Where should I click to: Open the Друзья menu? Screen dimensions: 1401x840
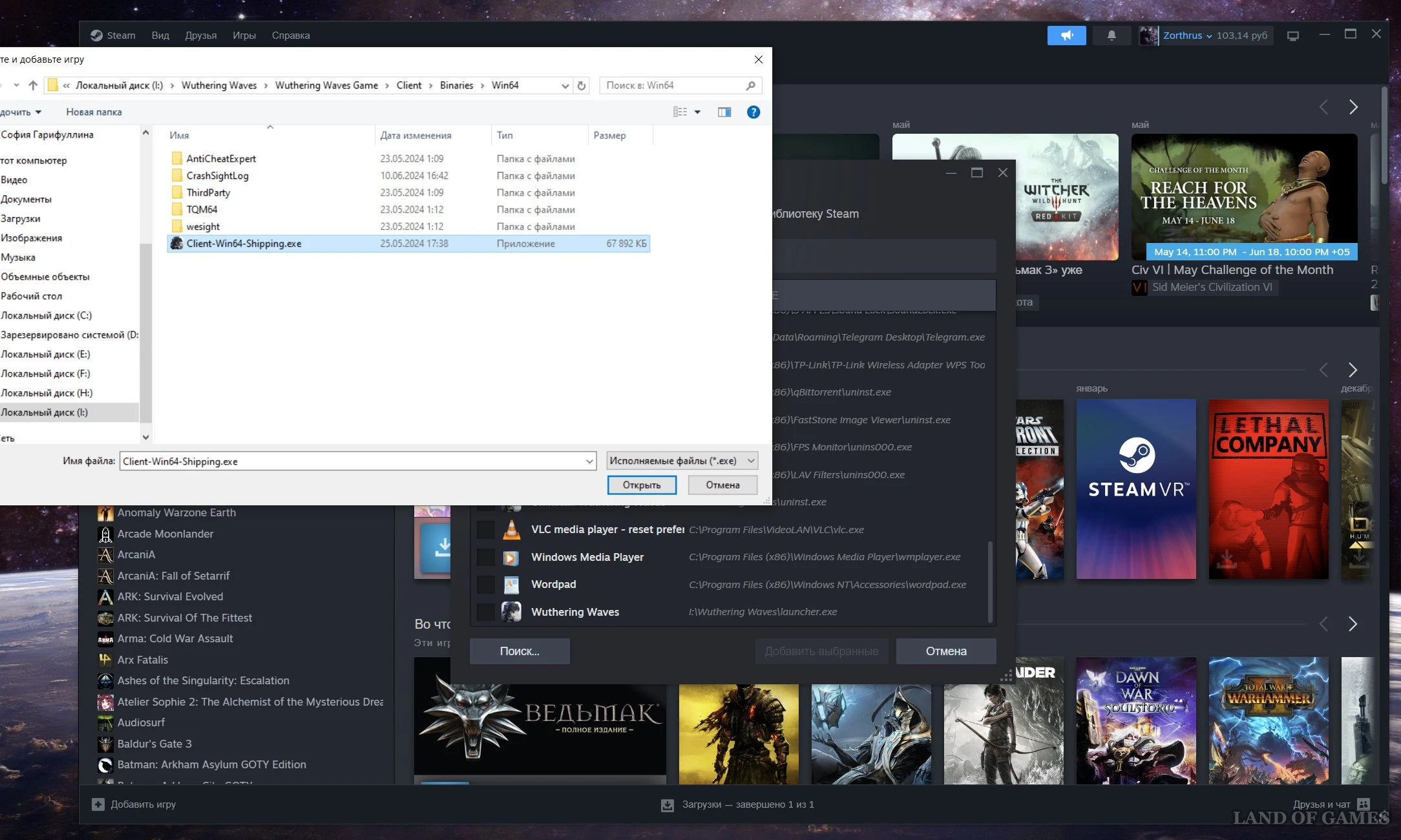point(201,36)
